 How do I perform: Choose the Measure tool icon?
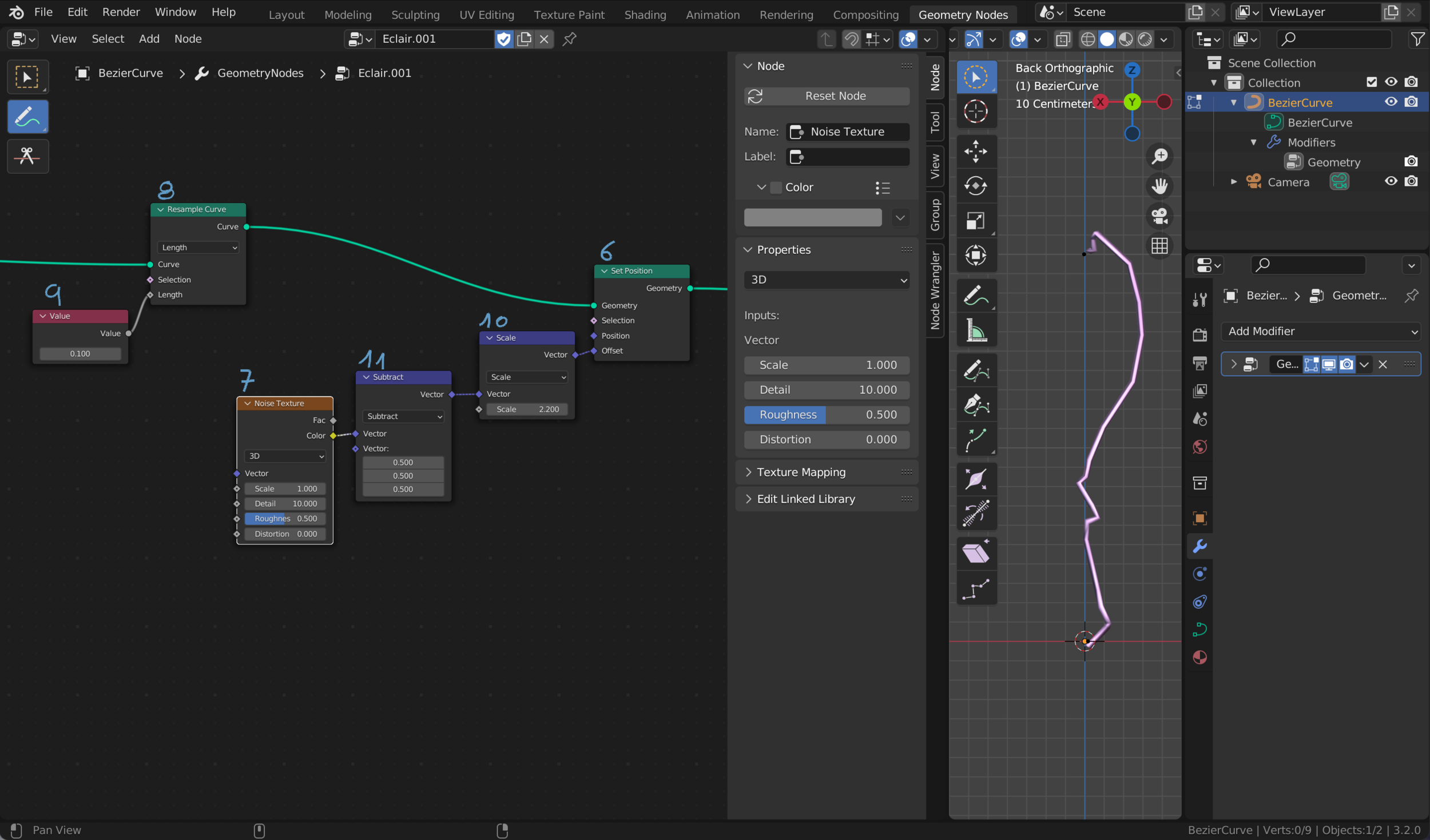[975, 331]
